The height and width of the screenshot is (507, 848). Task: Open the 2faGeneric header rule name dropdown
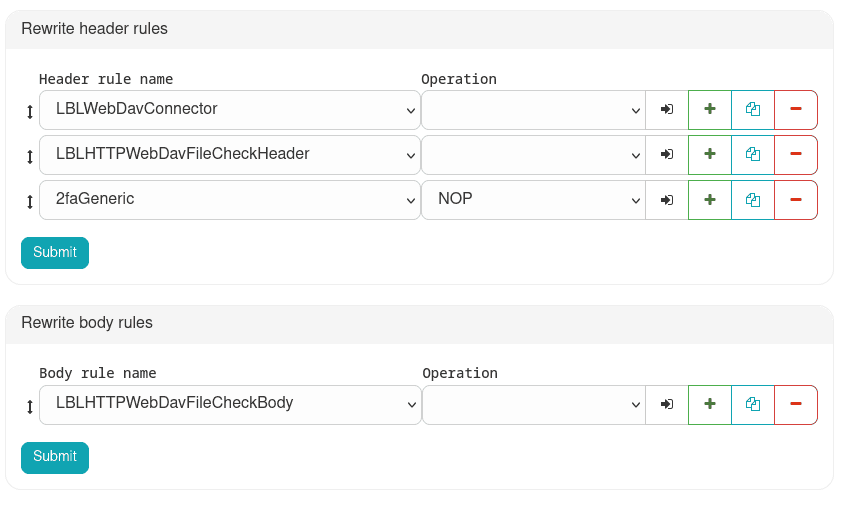(x=229, y=200)
